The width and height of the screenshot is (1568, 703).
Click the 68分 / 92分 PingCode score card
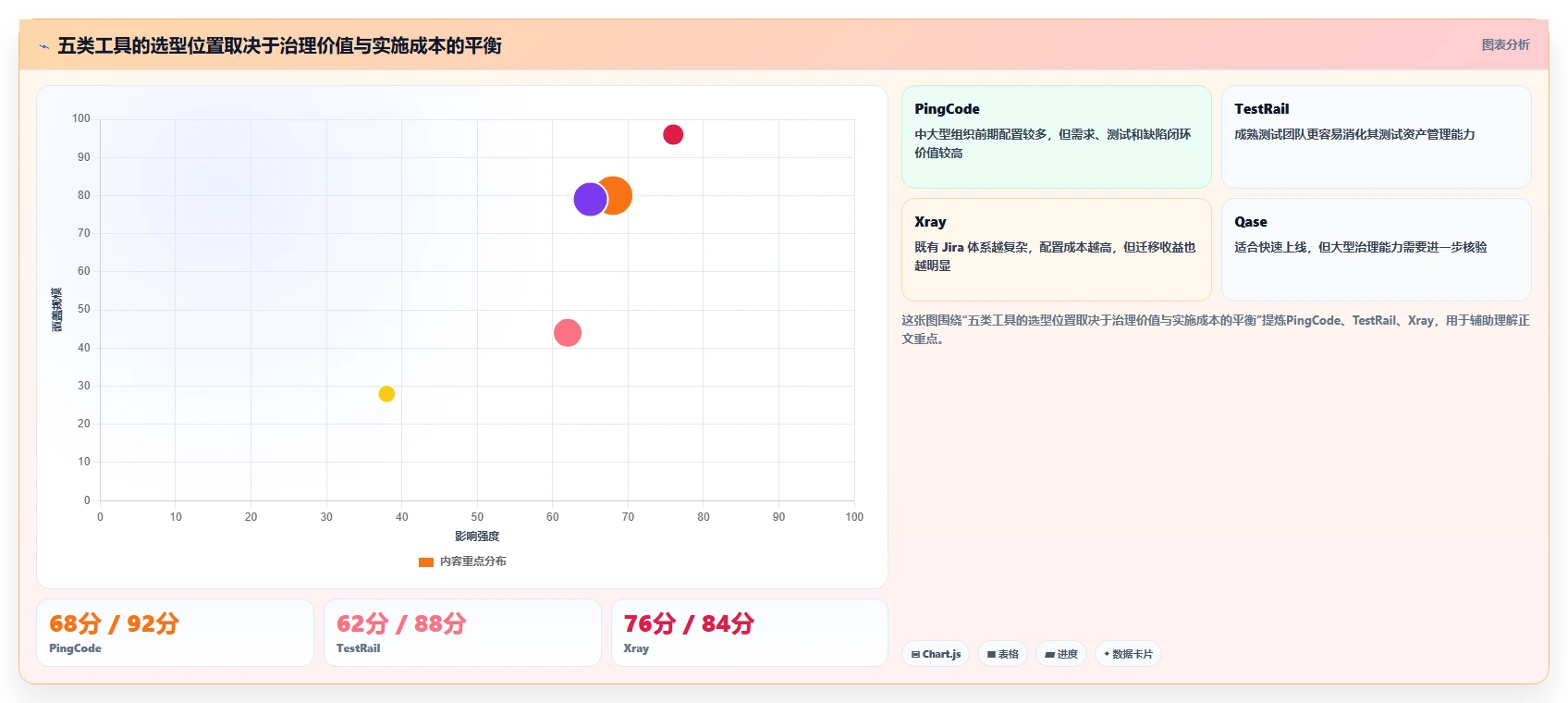click(175, 633)
